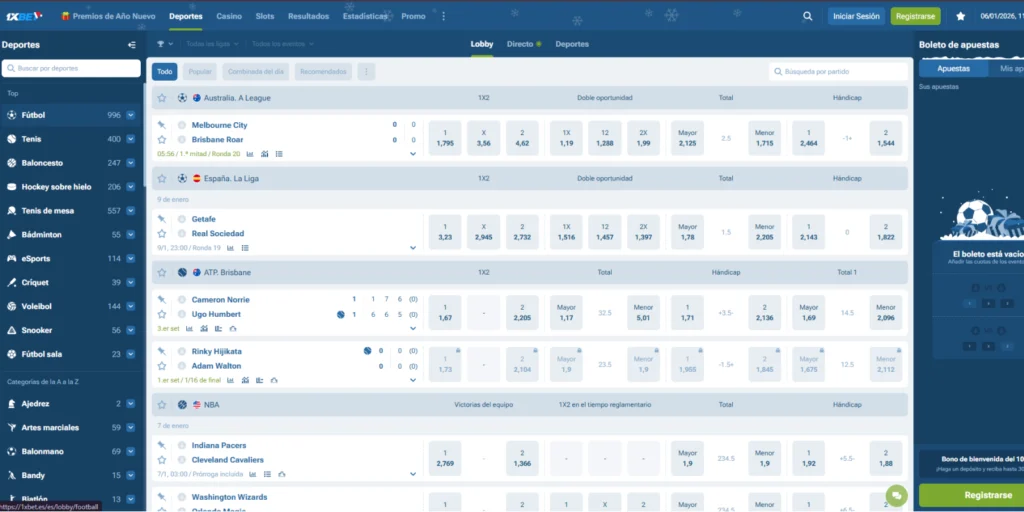Focus the Búsqueda por partido search field
The height and width of the screenshot is (512, 1024).
coord(839,72)
